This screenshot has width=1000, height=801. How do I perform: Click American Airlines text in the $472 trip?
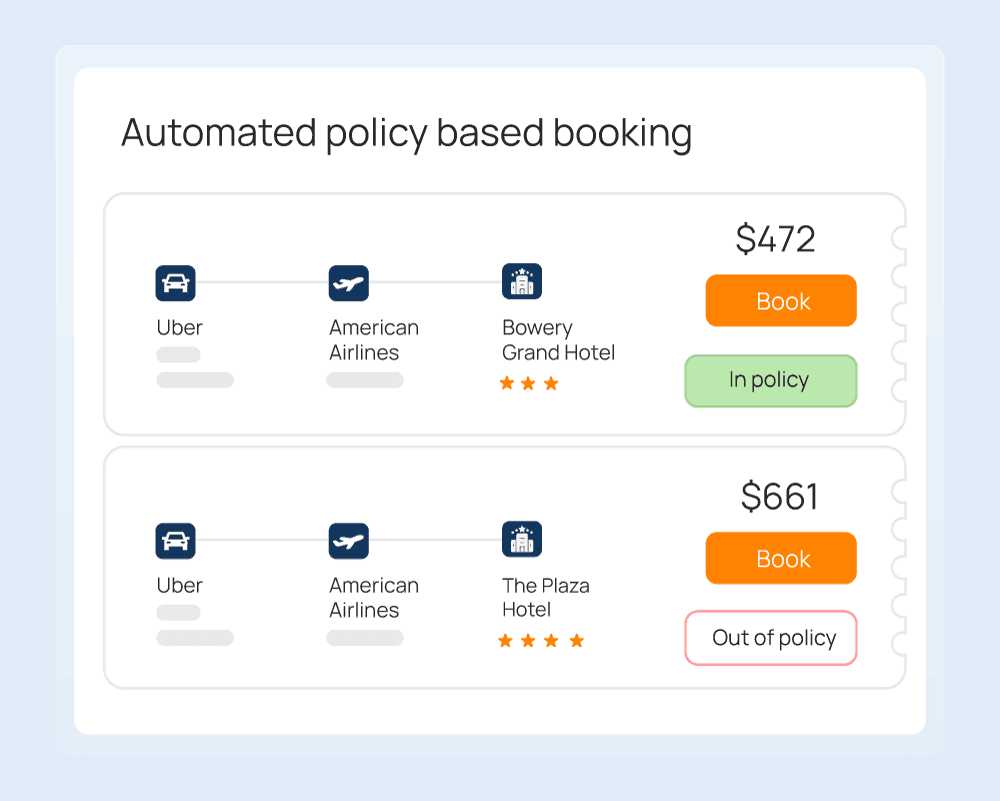point(374,340)
